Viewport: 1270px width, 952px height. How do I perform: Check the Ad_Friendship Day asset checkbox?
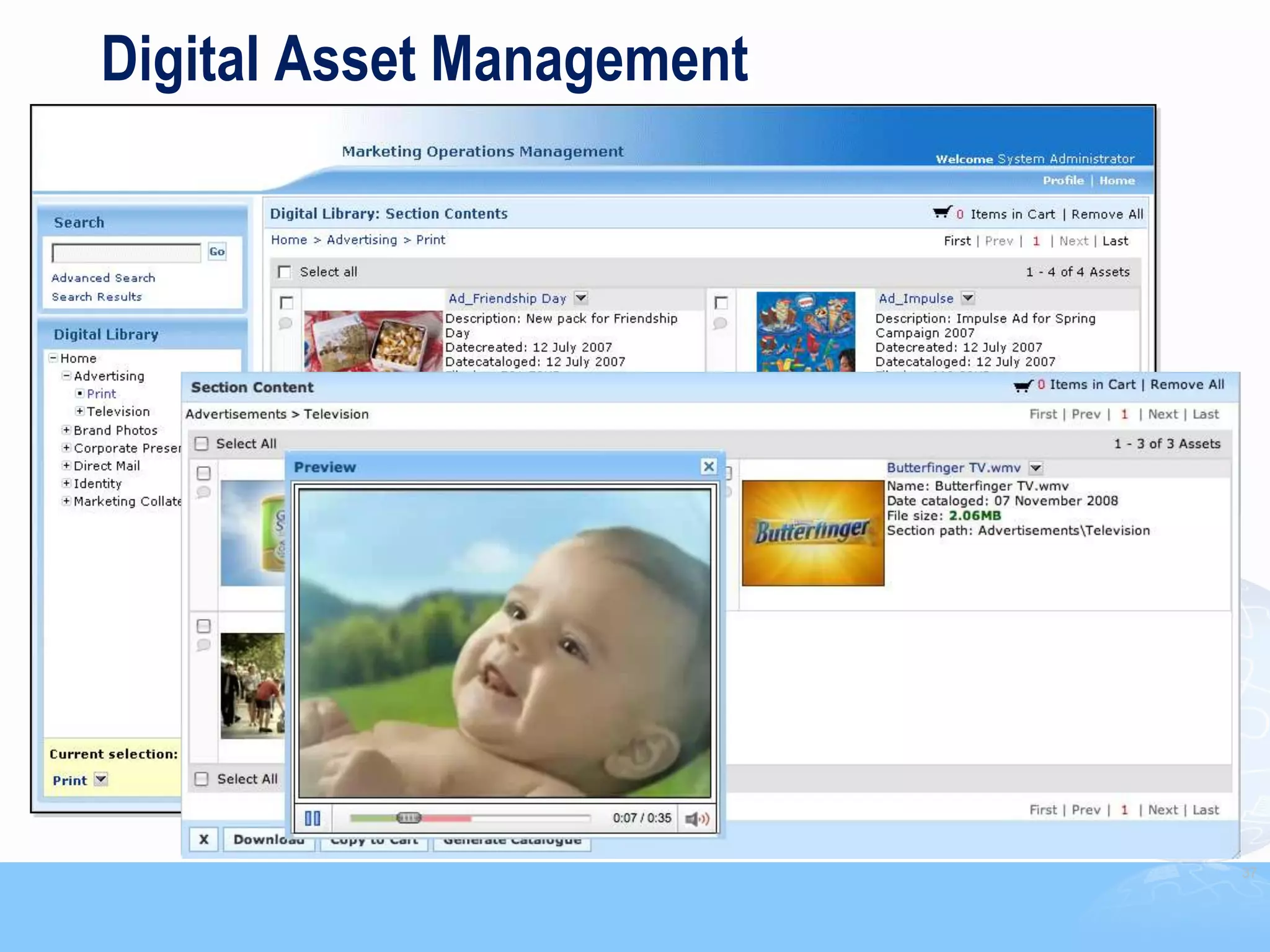[x=286, y=302]
